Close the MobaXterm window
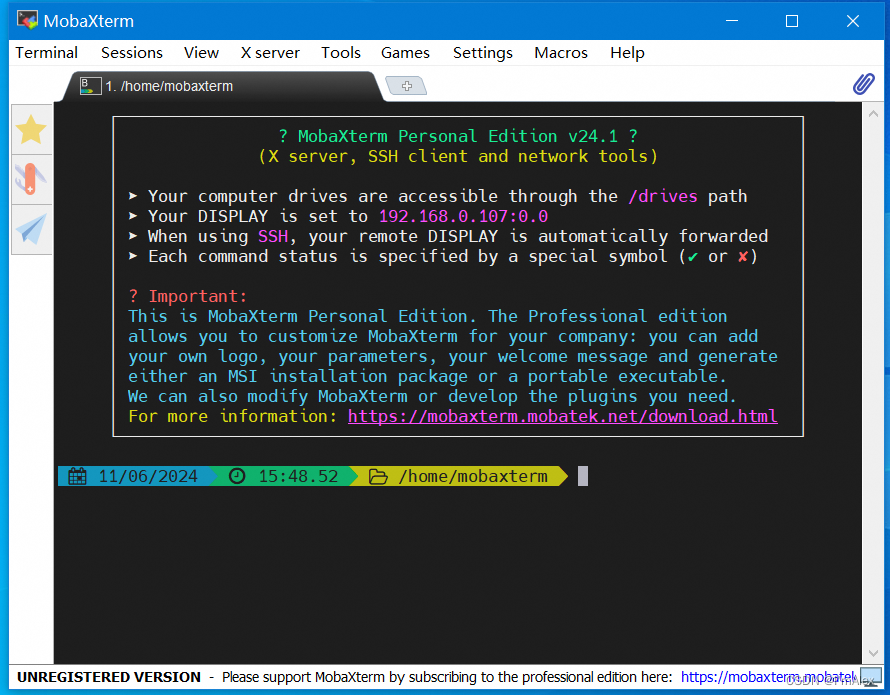This screenshot has height=695, width=890. (x=853, y=21)
